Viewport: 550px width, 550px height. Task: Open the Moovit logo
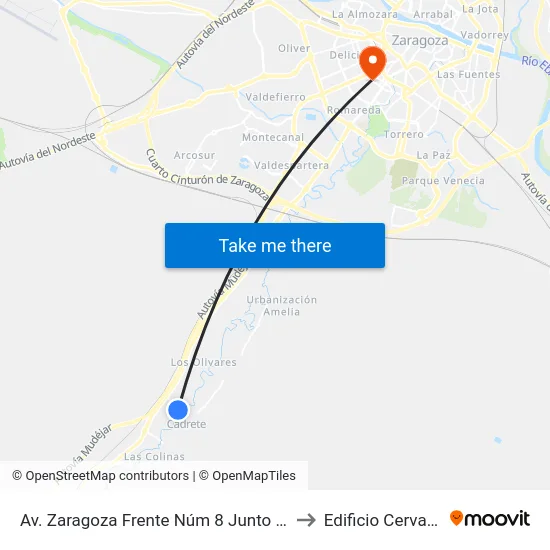pyautogui.click(x=490, y=519)
